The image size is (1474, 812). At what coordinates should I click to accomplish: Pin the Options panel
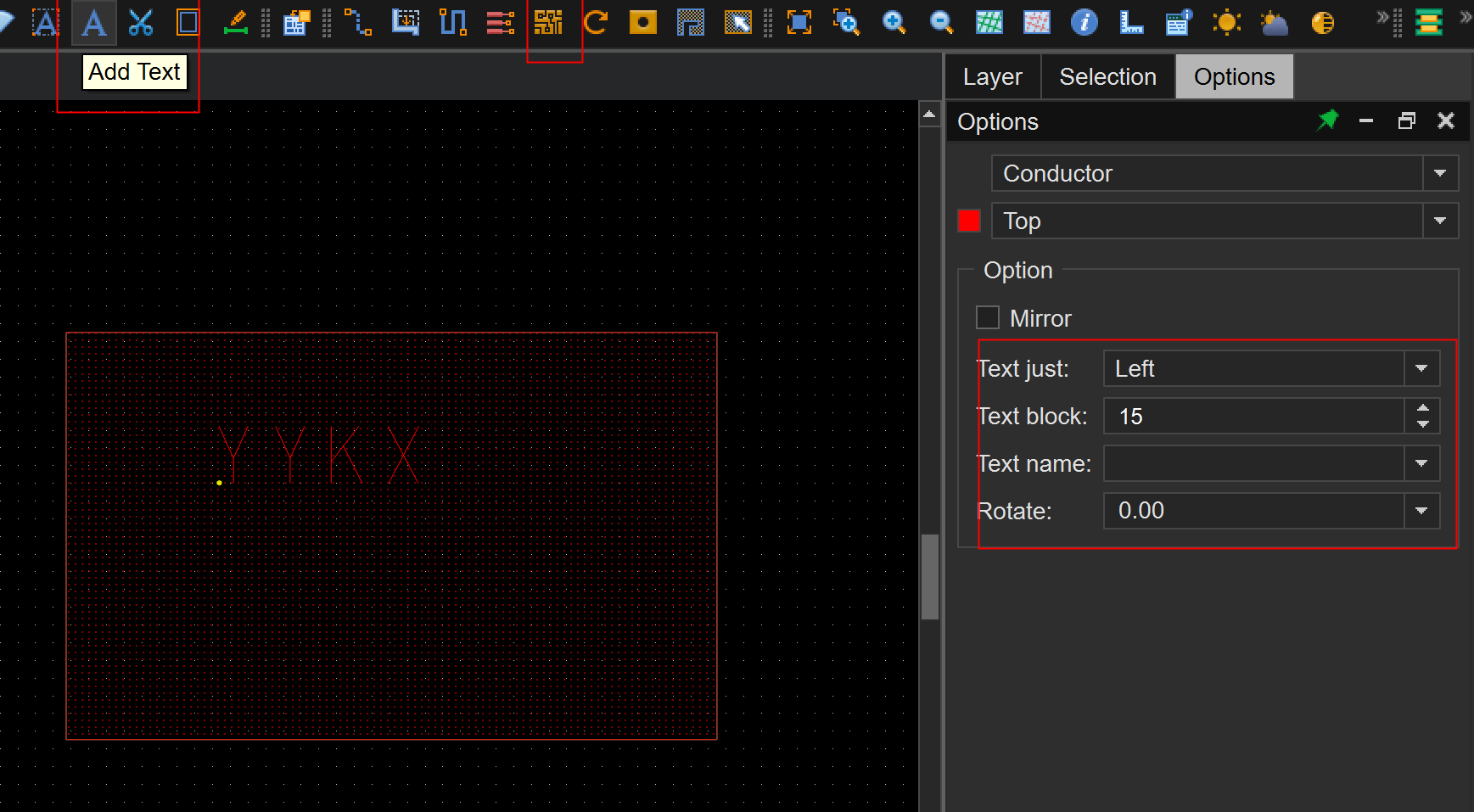[x=1327, y=121]
